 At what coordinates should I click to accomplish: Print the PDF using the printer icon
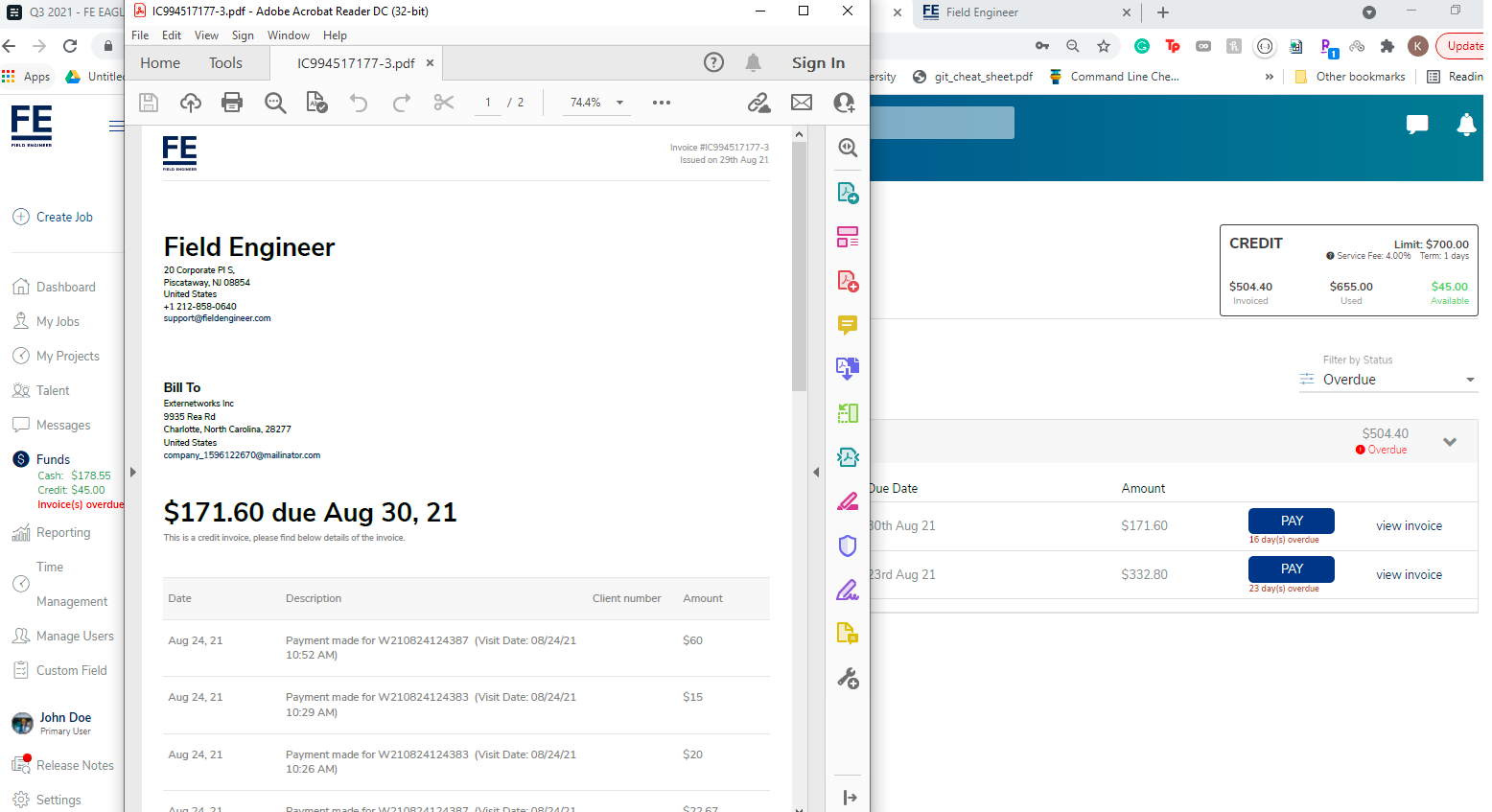click(232, 103)
